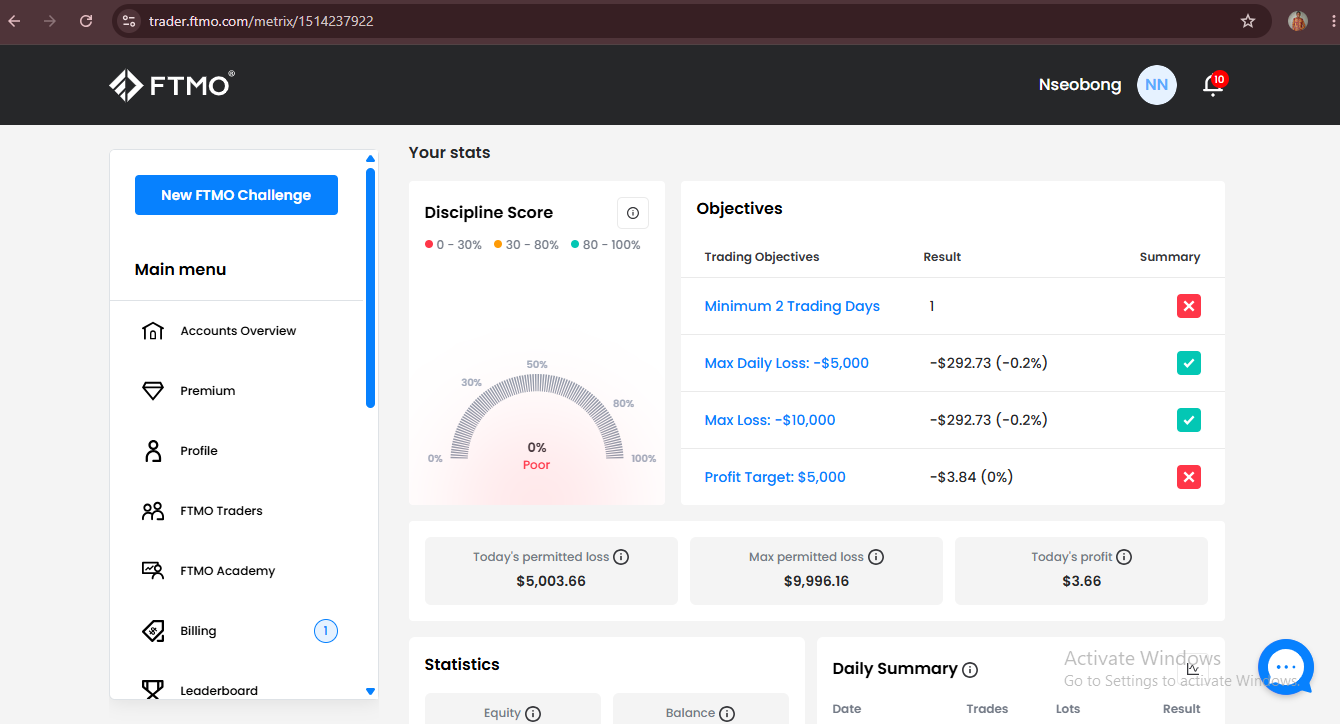
Task: Click the Daily Summary chart icon
Action: pyautogui.click(x=1193, y=669)
